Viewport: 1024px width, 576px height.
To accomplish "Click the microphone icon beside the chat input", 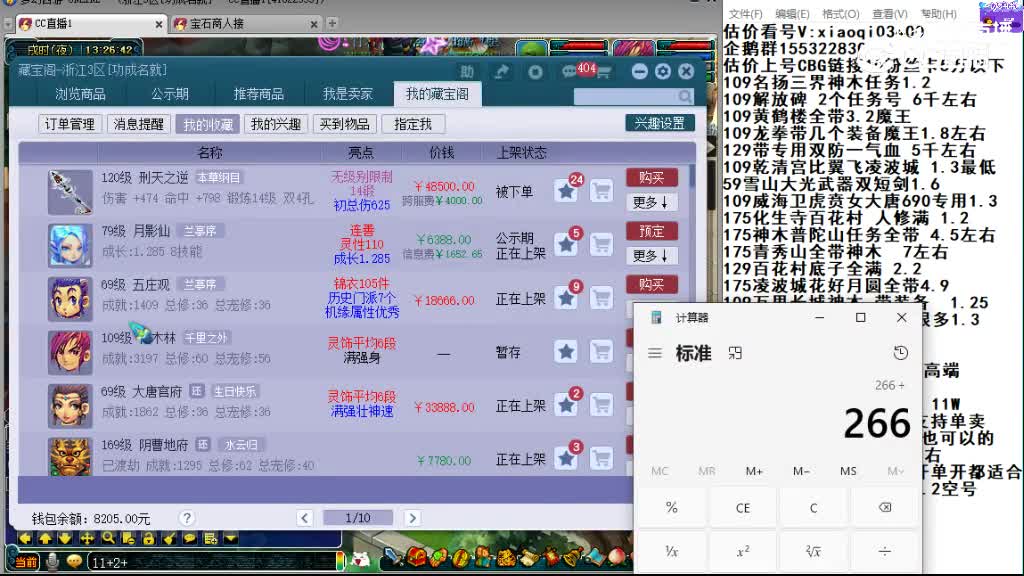I will [51, 560].
